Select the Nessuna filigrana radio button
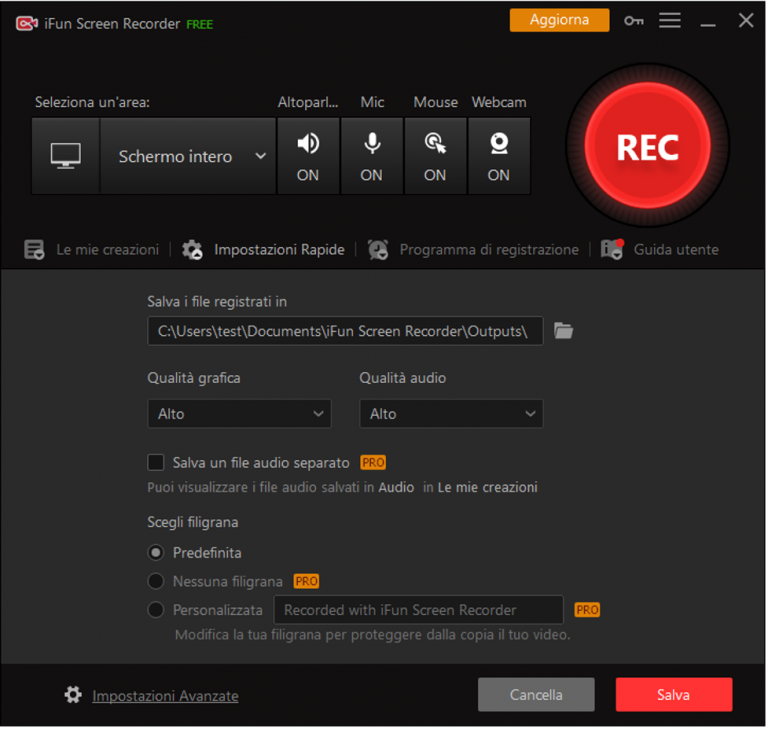This screenshot has height=729, width=768. 156,582
